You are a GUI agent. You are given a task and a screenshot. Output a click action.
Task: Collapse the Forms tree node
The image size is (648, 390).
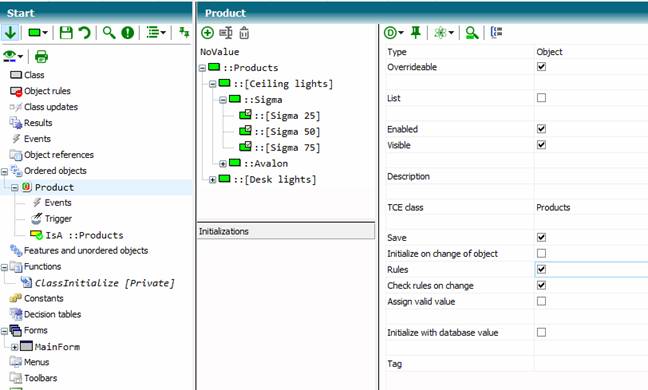tap(4, 331)
